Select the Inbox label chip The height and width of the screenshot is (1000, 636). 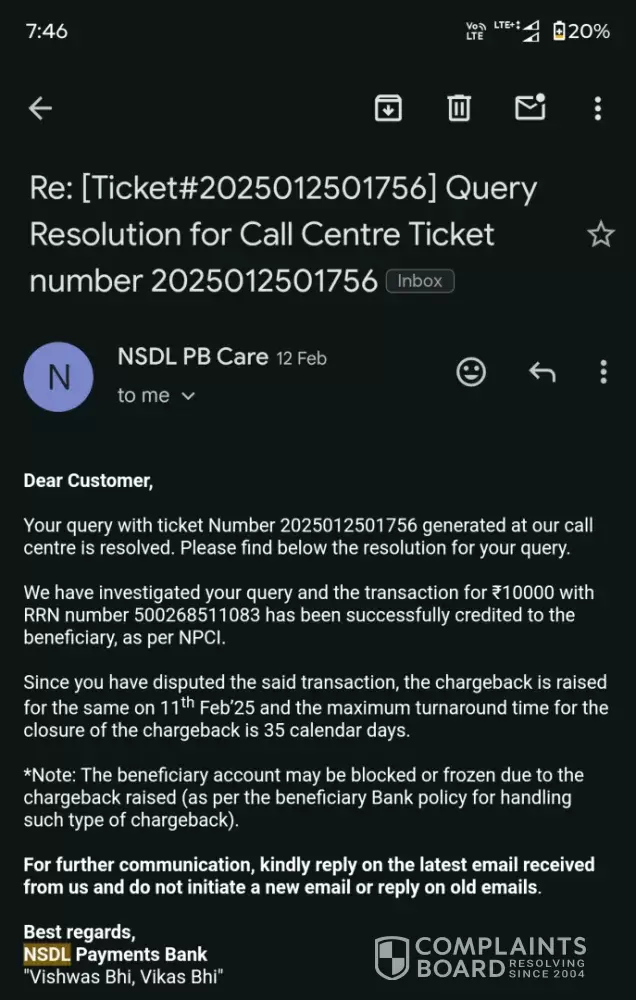[x=420, y=281]
